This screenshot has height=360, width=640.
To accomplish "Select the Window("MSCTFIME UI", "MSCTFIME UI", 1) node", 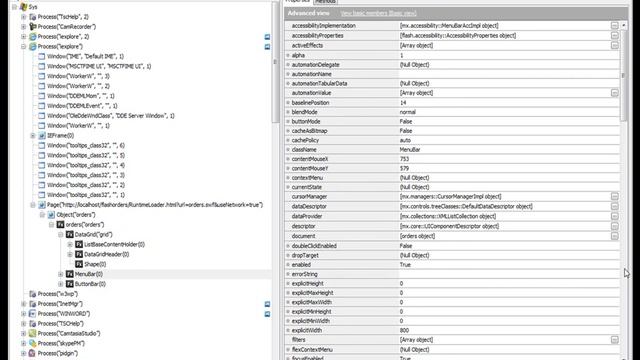I will coord(99,66).
